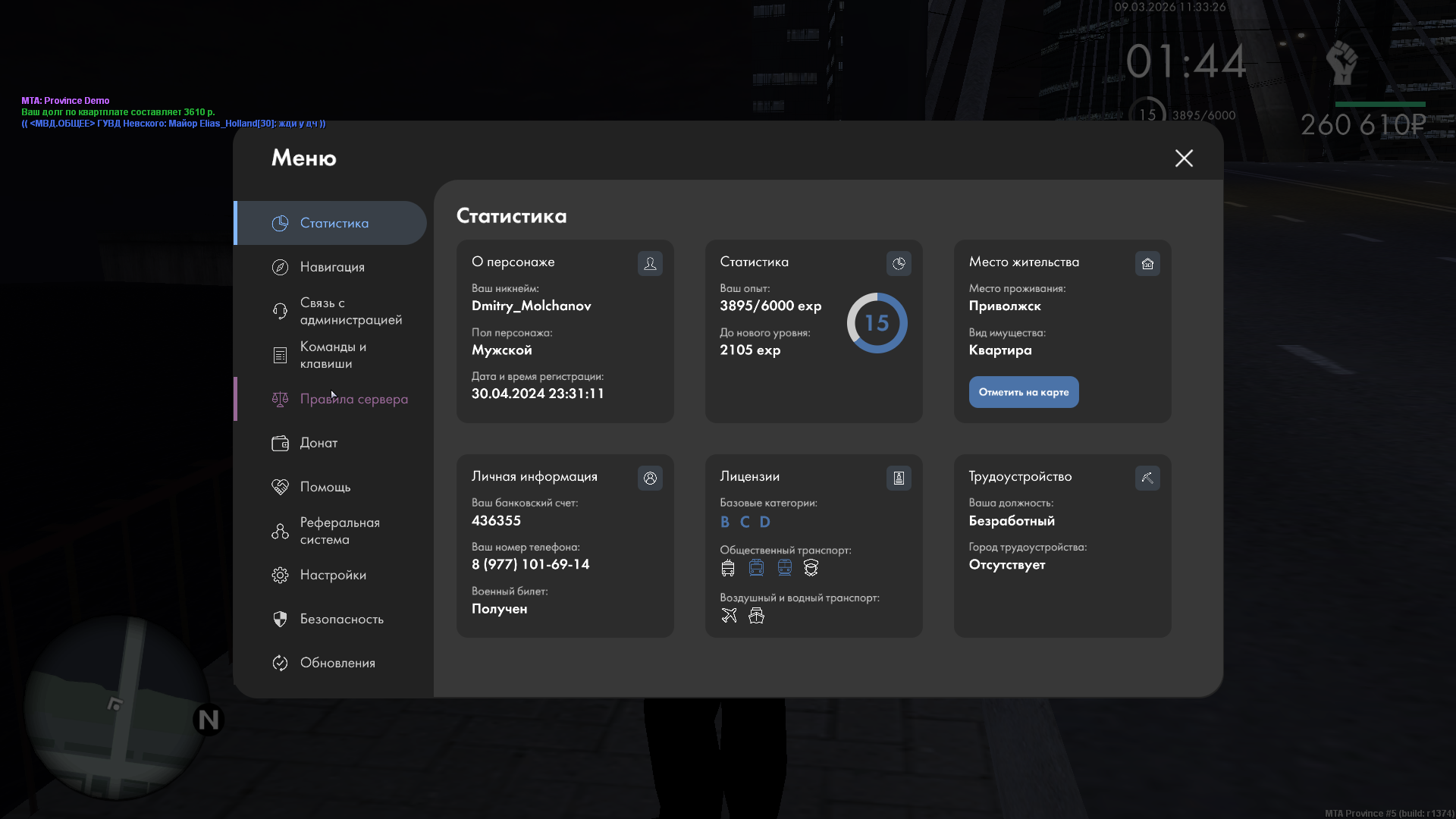
Task: Click the license document icon in Лицензии card
Action: click(899, 478)
